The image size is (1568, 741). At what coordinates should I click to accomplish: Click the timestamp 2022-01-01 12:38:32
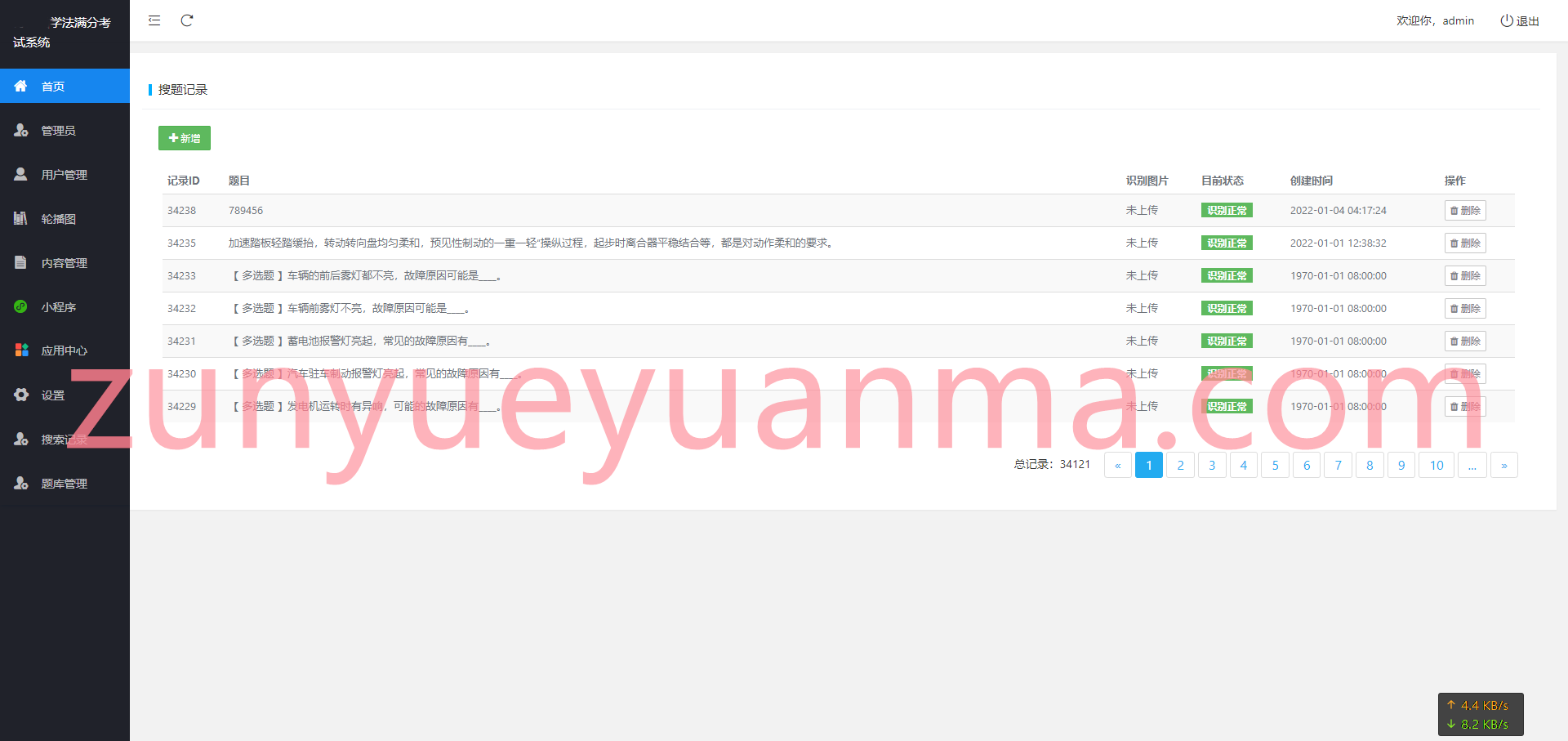click(1339, 243)
